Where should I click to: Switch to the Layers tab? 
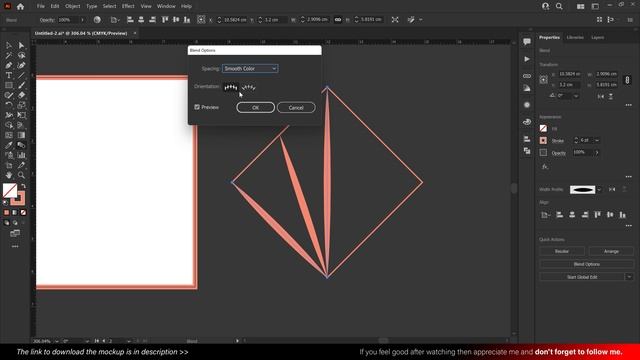click(x=598, y=37)
